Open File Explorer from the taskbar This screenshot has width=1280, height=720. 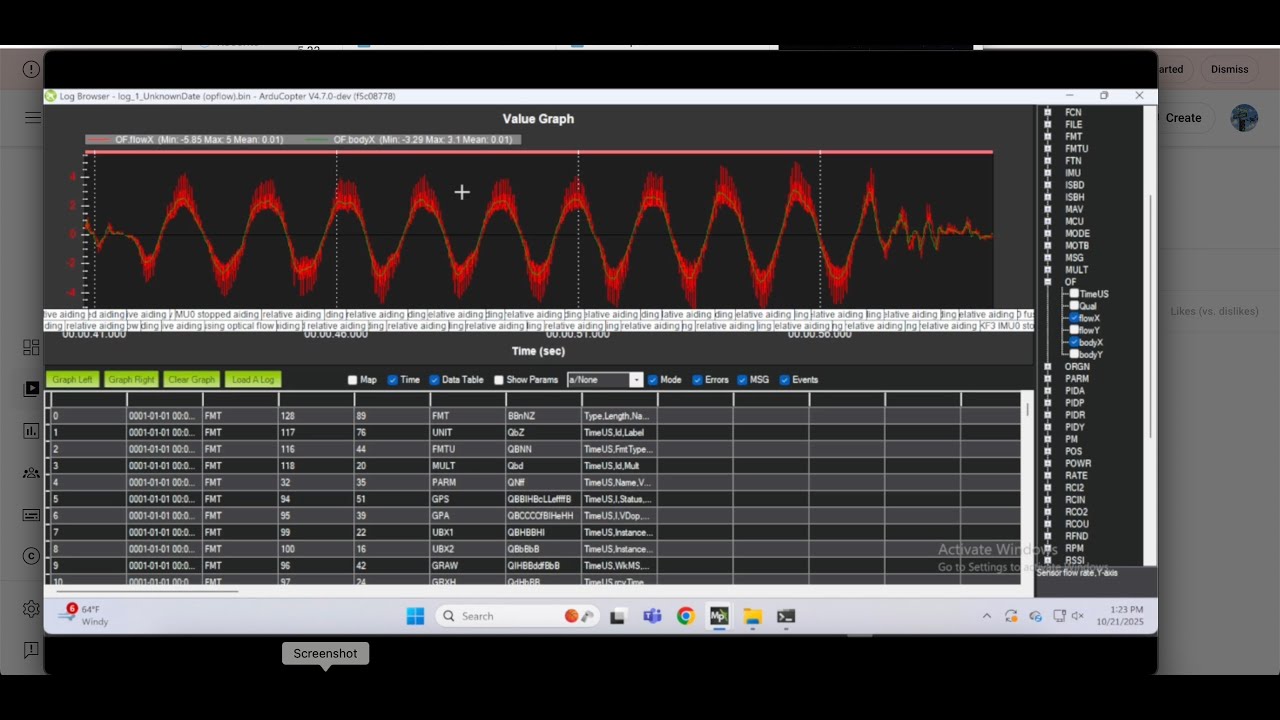click(752, 616)
